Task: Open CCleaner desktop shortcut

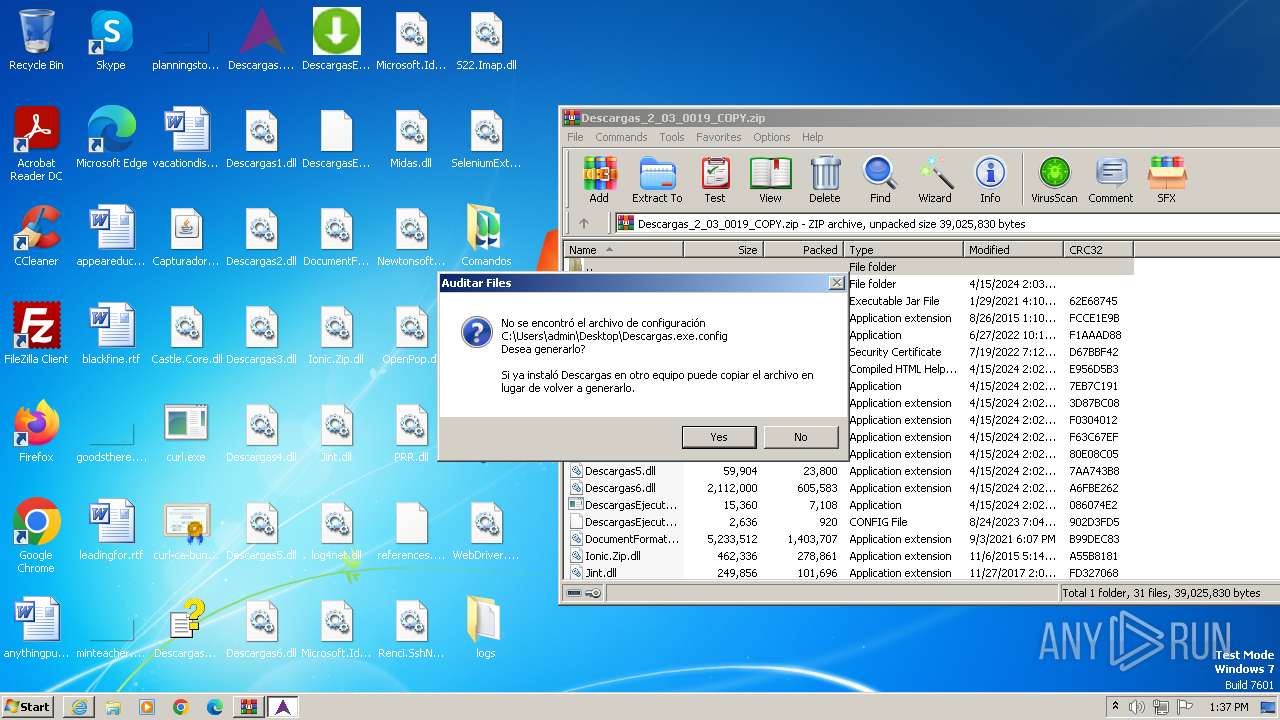Action: (x=36, y=236)
